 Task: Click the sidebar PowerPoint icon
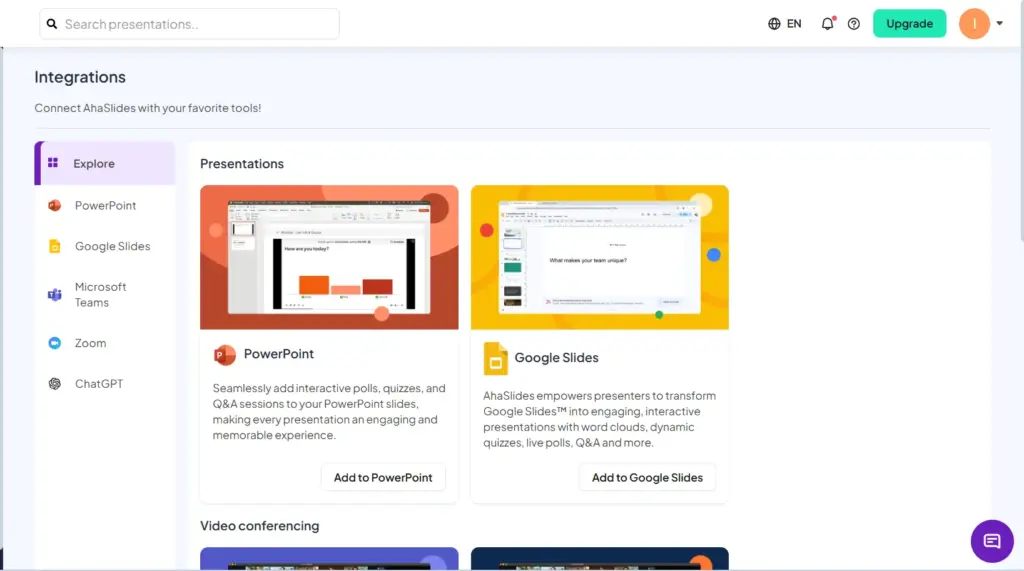pos(54,205)
